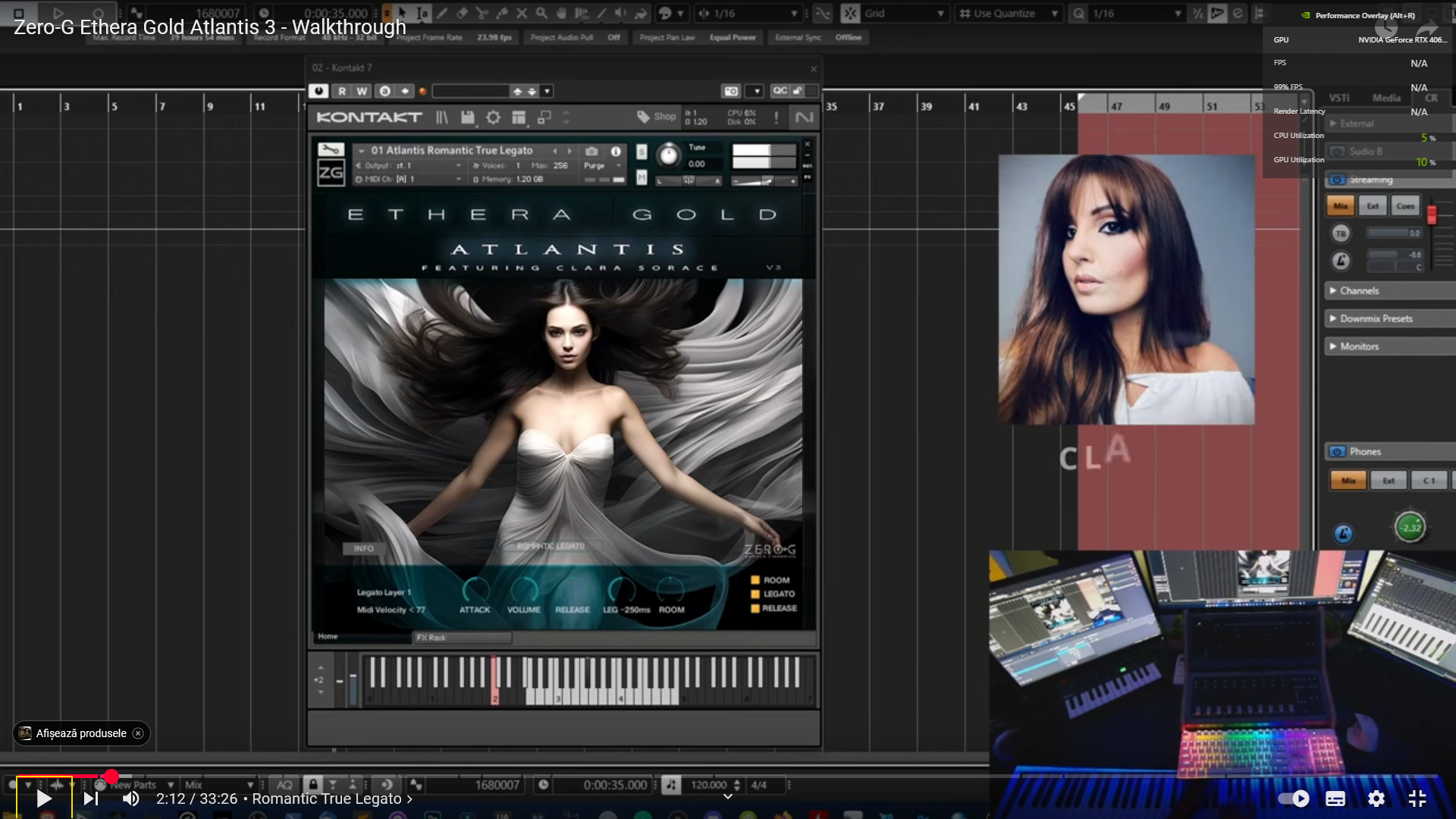Click plugin window camera snapshot icon

pyautogui.click(x=730, y=91)
